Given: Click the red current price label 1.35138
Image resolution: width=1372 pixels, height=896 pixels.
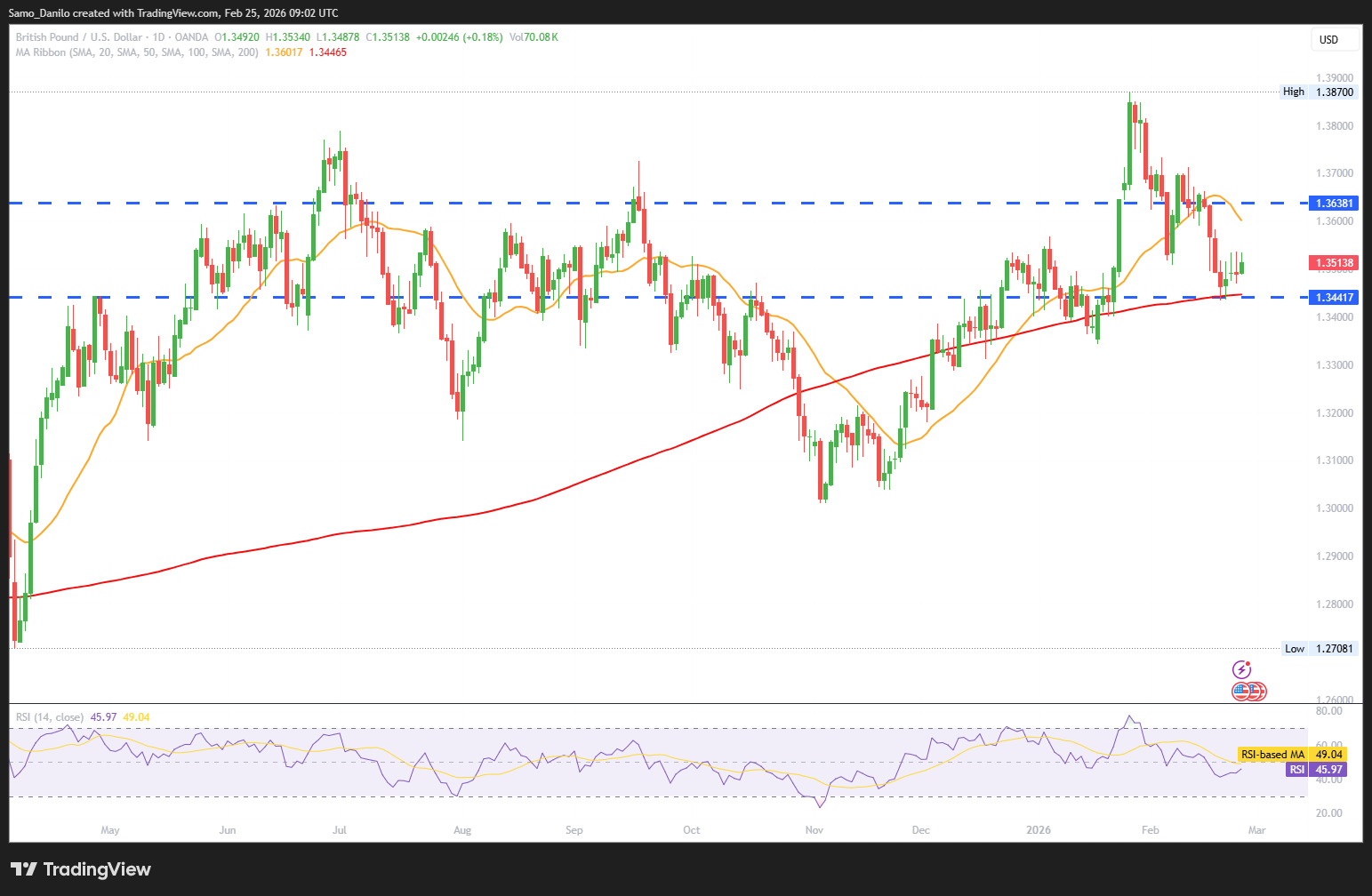Looking at the screenshot, I should pos(1334,262).
